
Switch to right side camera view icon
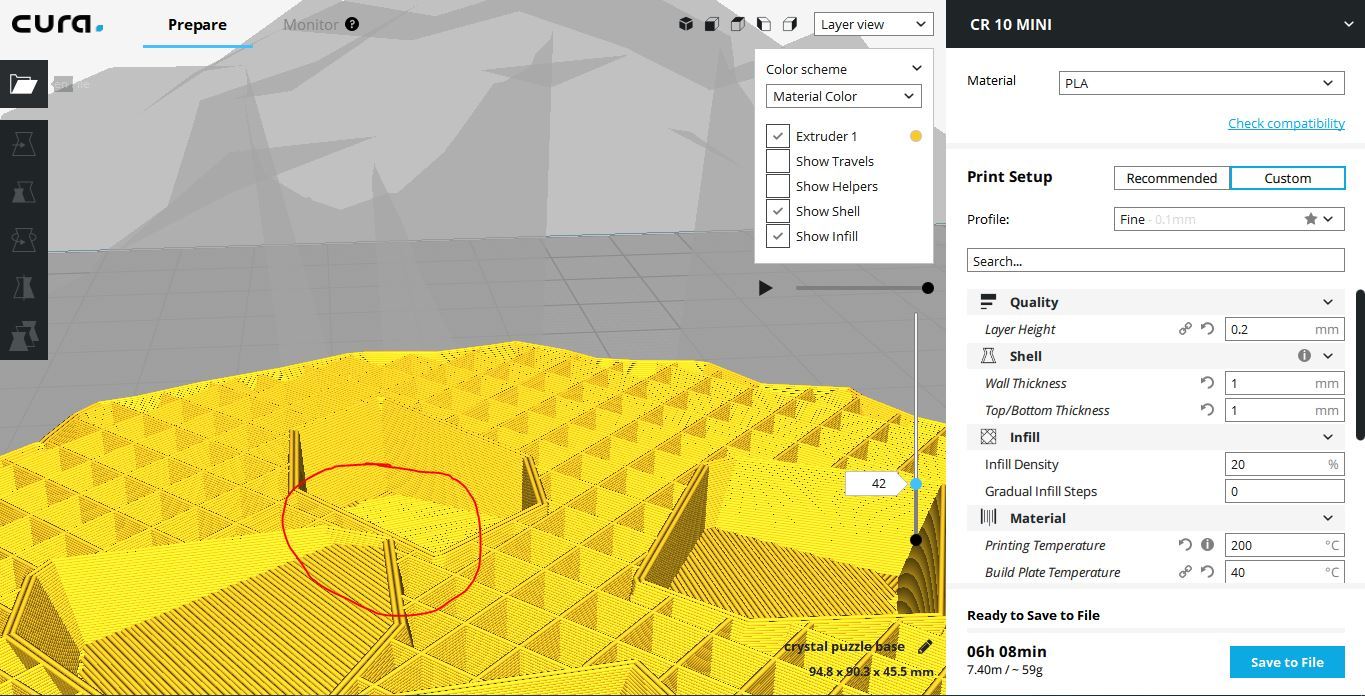coord(789,24)
